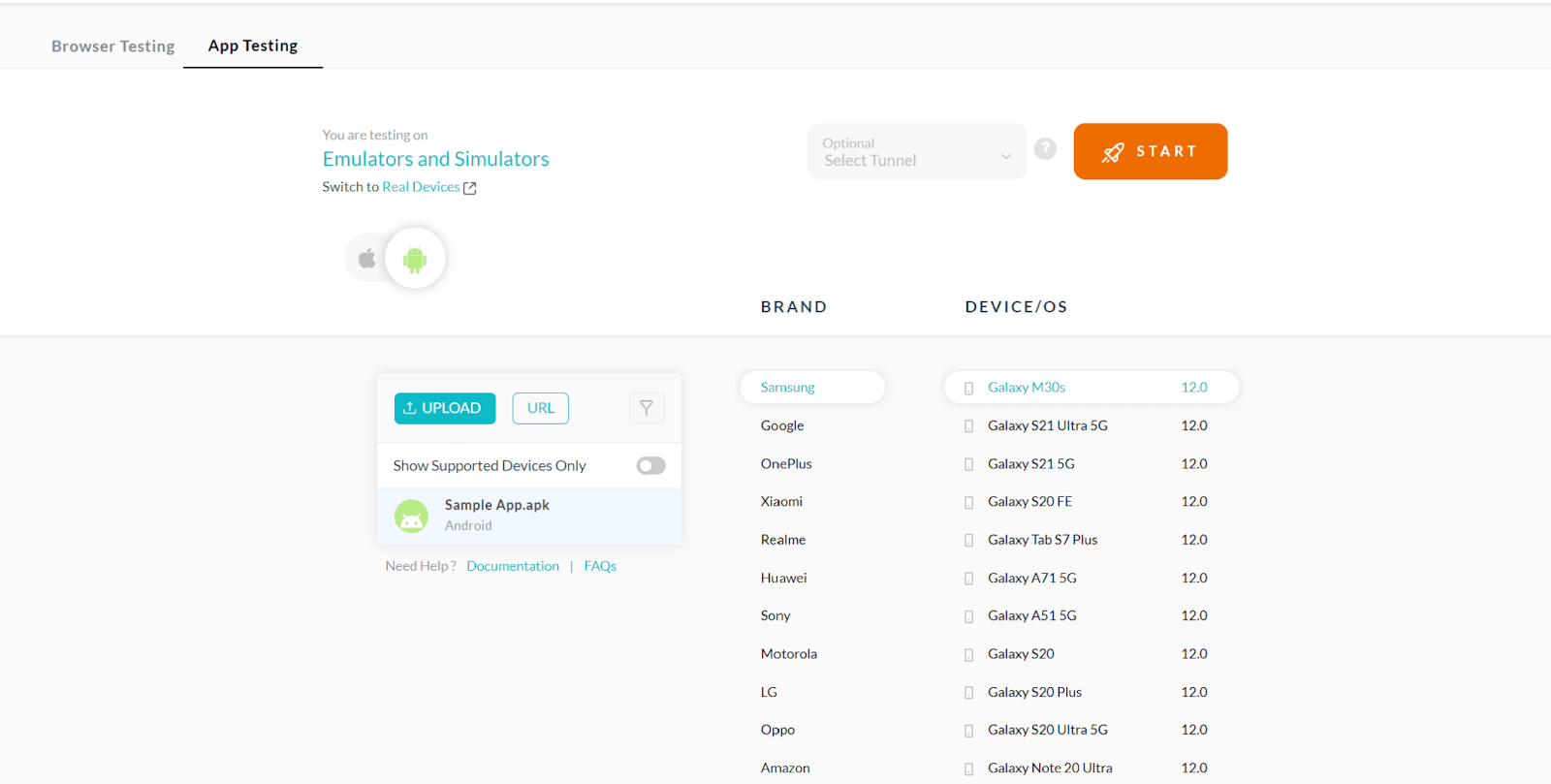Open the Documentation link
This screenshot has width=1551, height=784.
pyautogui.click(x=513, y=566)
